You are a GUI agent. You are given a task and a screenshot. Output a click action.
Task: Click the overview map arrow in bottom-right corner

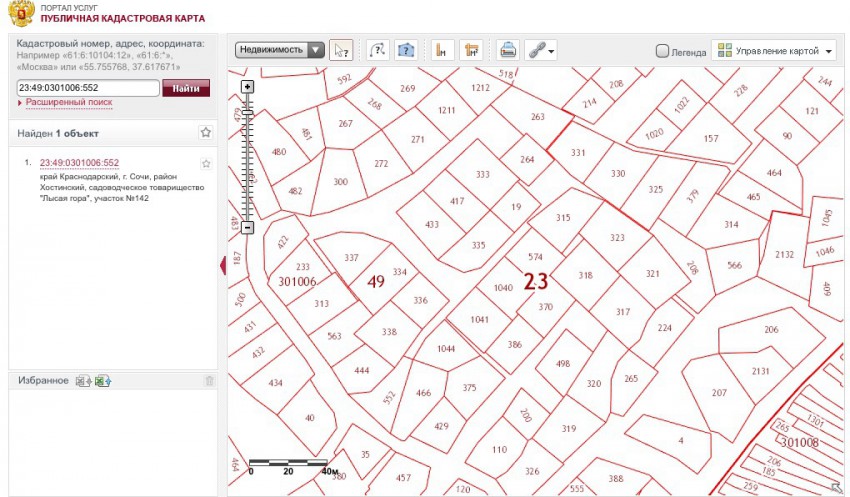[836, 486]
